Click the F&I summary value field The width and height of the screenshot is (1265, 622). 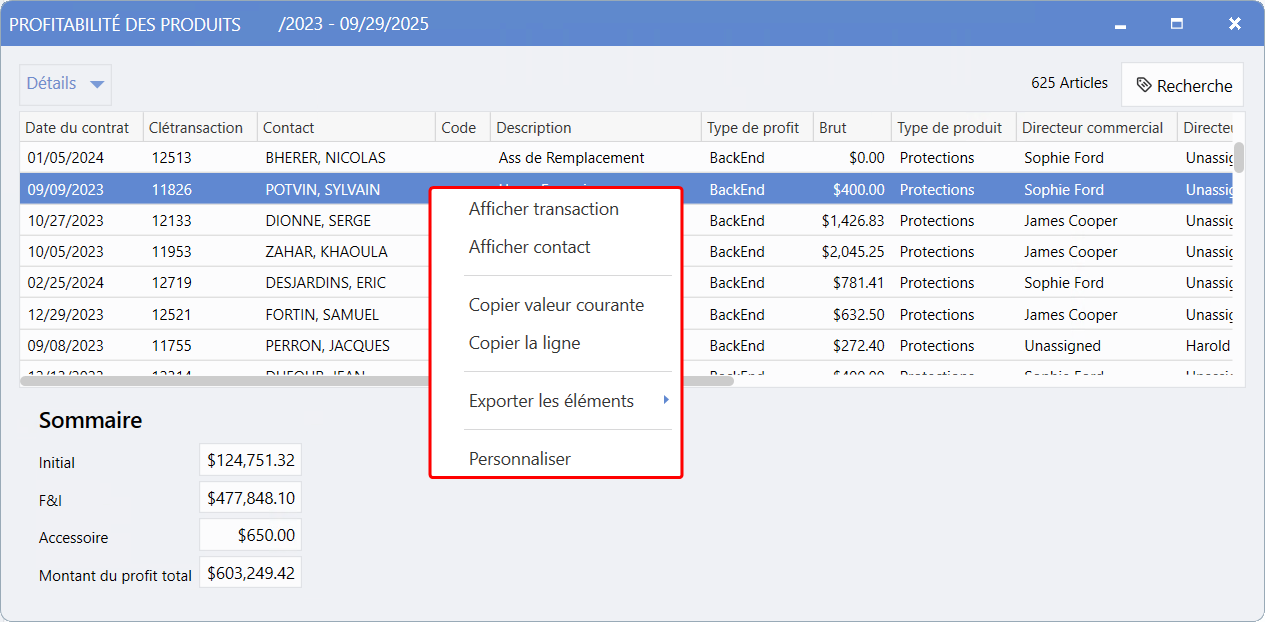(x=250, y=498)
